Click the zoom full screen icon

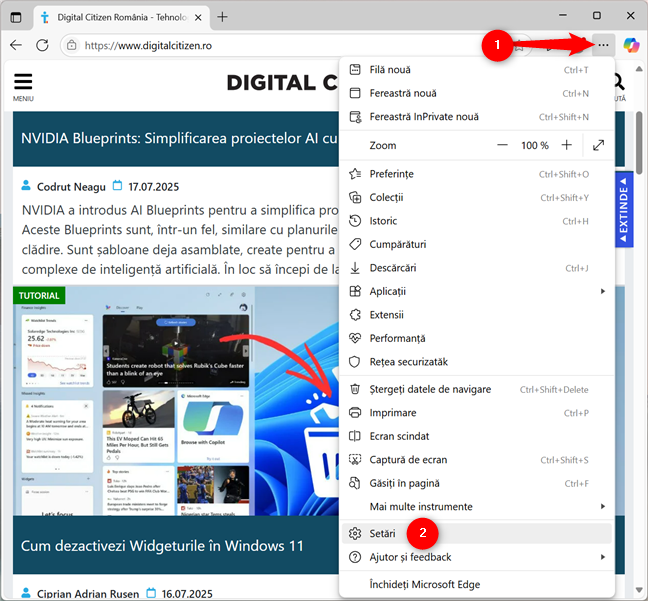pyautogui.click(x=598, y=145)
